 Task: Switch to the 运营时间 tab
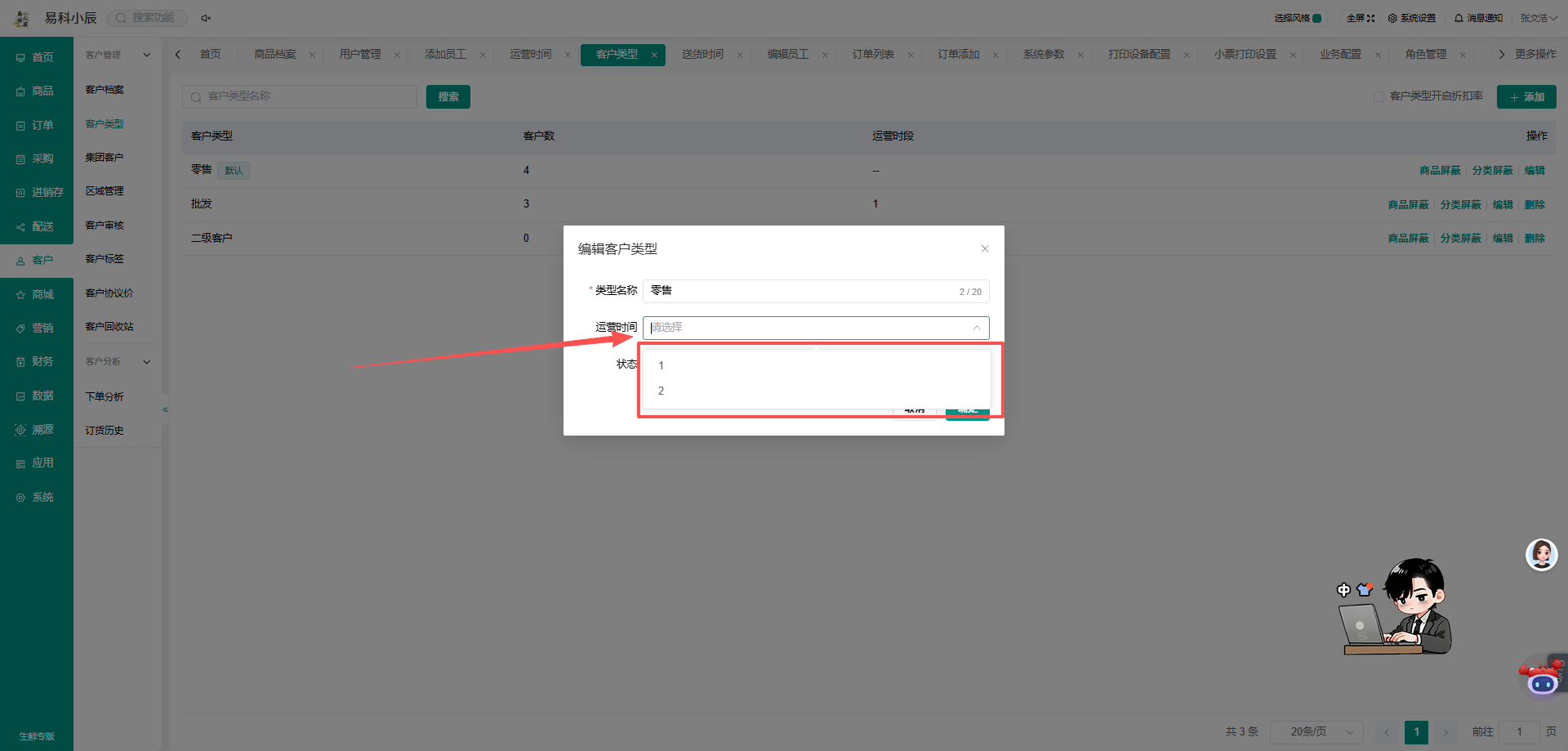tap(531, 54)
